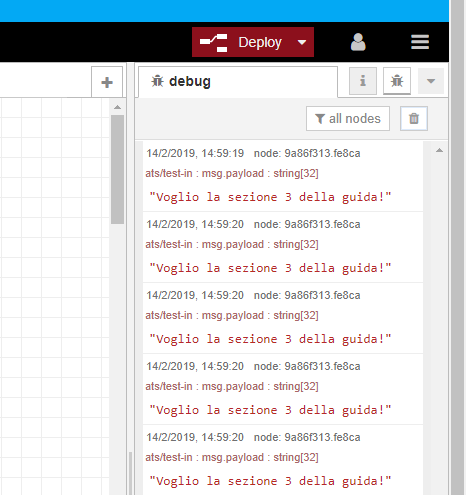Open the all nodes filter
Screen dimensions: 466x495
(x=348, y=119)
